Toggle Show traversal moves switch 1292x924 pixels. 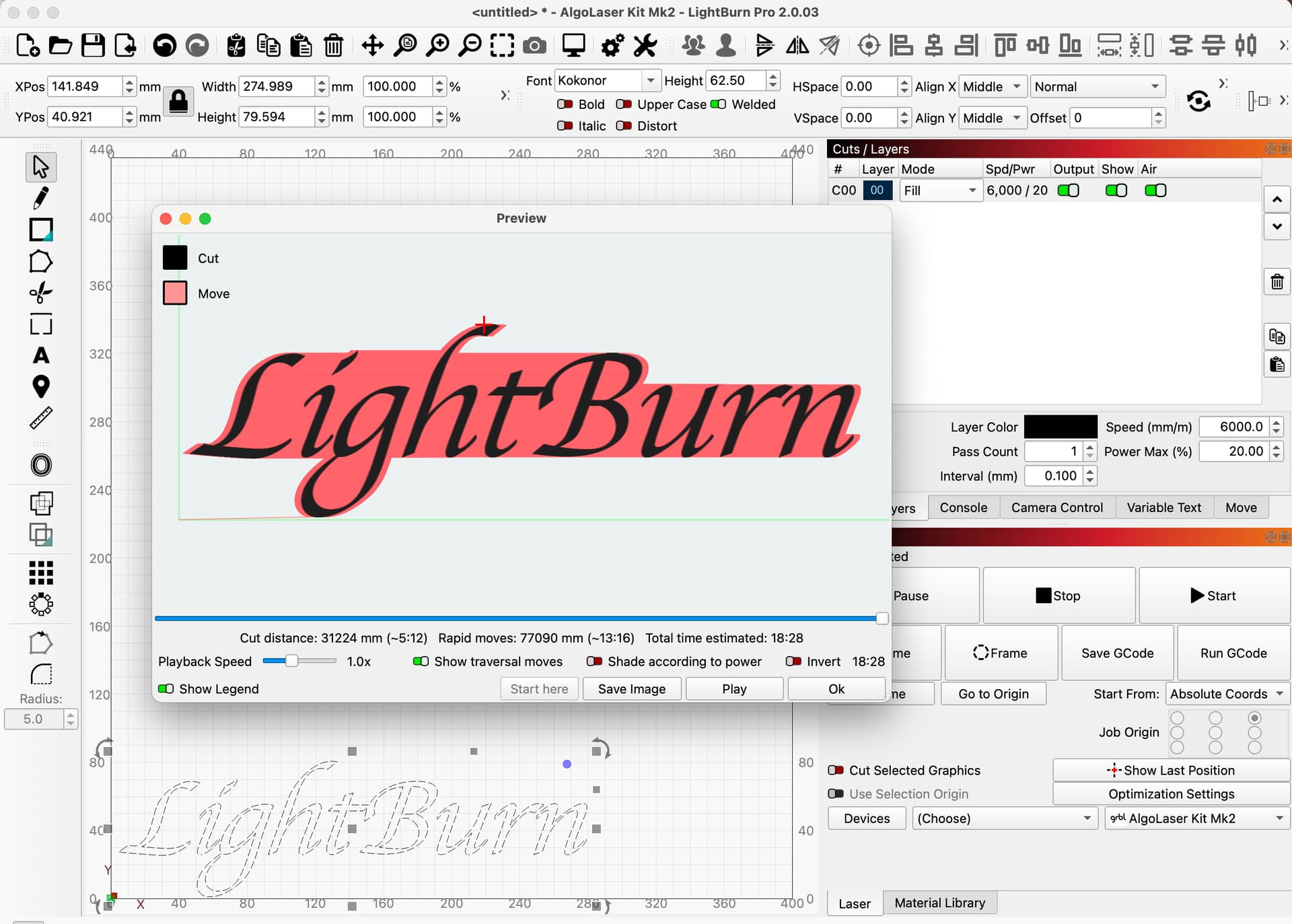421,662
